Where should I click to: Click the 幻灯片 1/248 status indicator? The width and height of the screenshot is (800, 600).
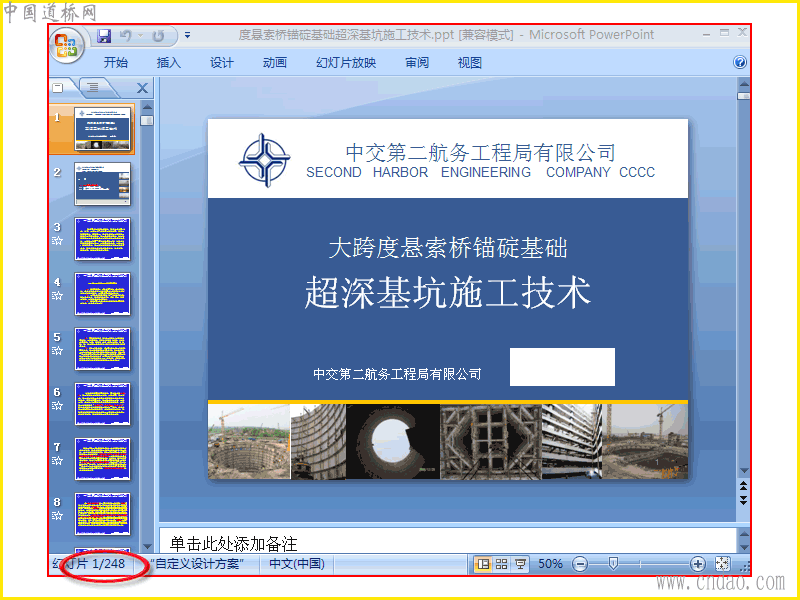[89, 564]
